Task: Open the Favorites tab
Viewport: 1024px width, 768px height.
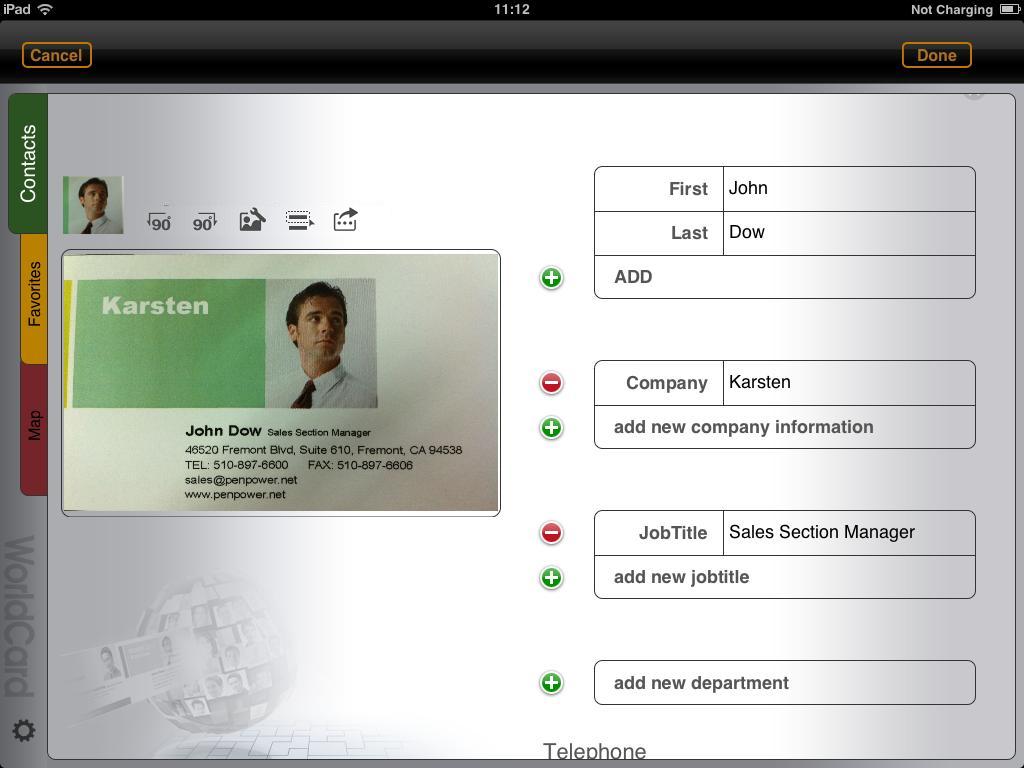Action: [34, 295]
